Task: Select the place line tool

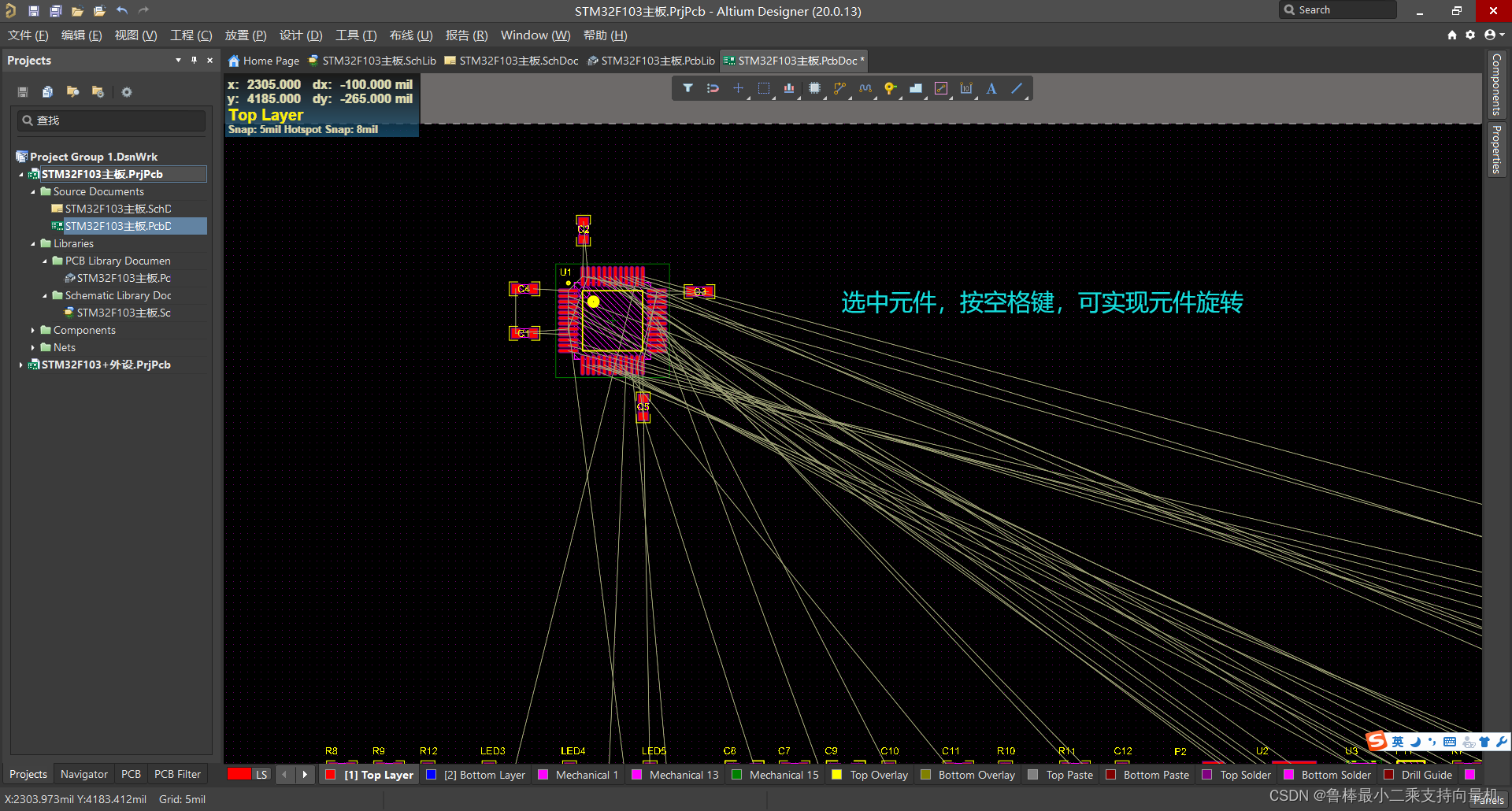Action: [1017, 88]
